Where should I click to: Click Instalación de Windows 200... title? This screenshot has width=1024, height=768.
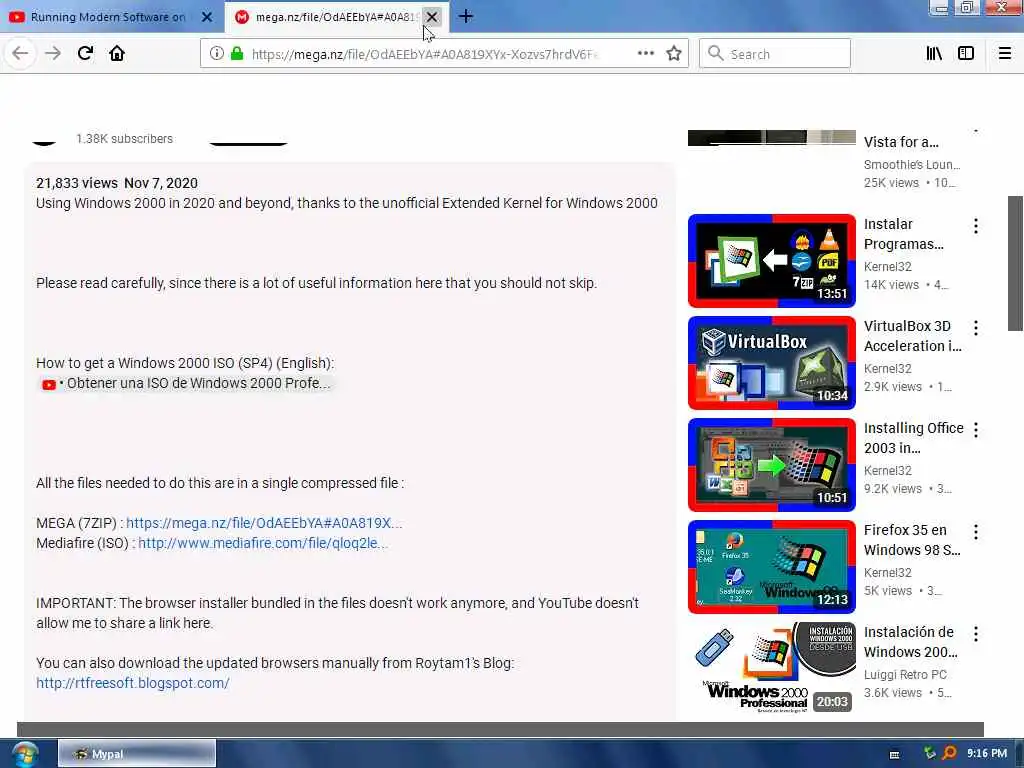click(x=910, y=641)
